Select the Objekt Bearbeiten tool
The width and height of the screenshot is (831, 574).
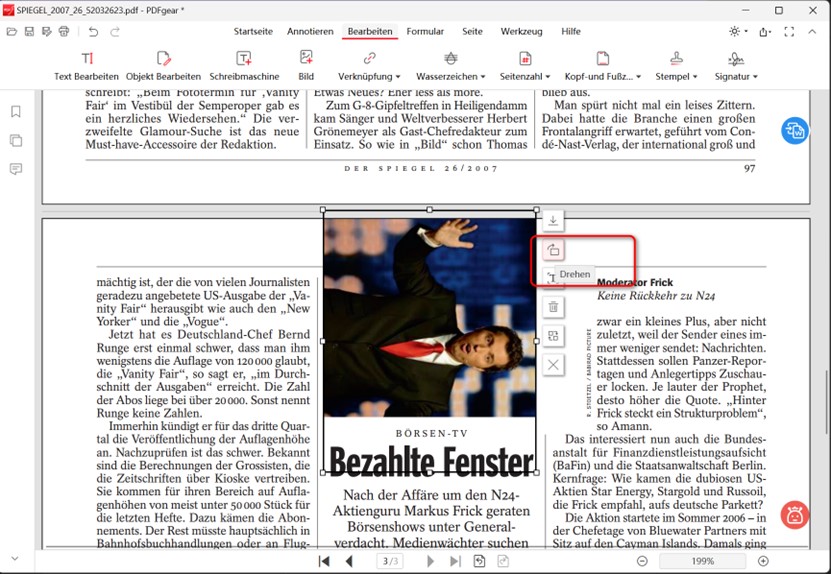pyautogui.click(x=163, y=66)
